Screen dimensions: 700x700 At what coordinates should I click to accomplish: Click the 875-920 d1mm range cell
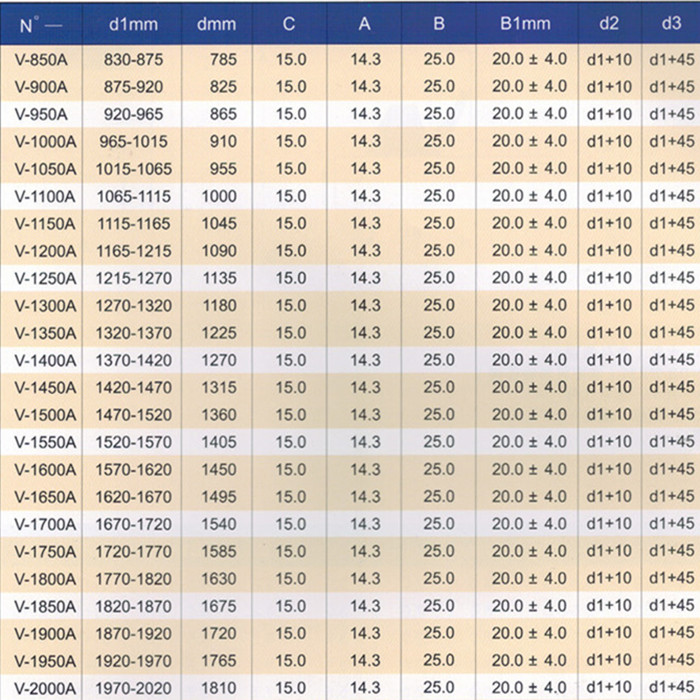(x=133, y=87)
